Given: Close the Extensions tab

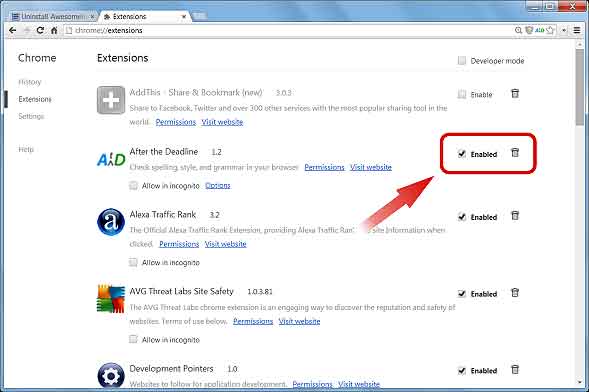Looking at the screenshot, I should pyautogui.click(x=184, y=17).
